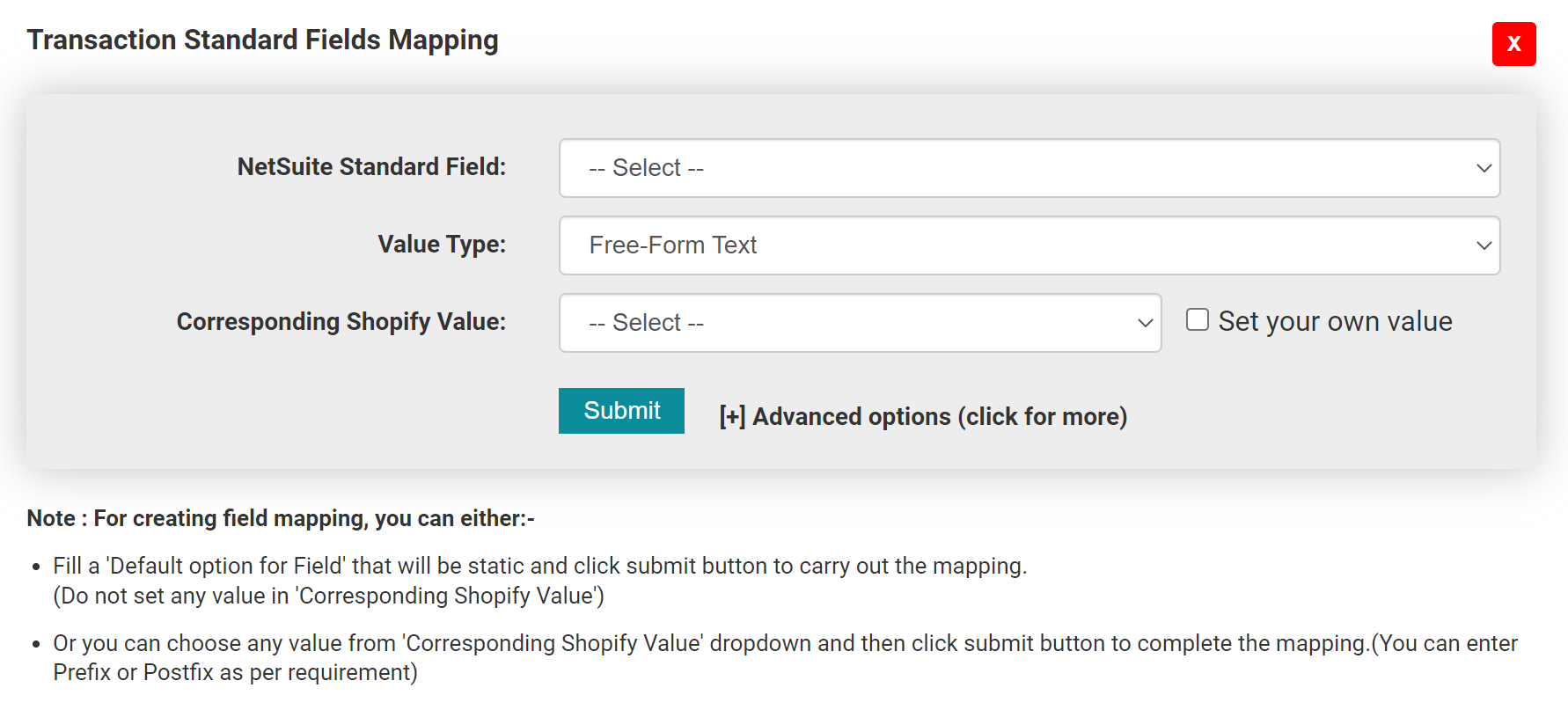Click the 'Prefix or Postfix' bullet note
Image resolution: width=1568 pixels, height=710 pixels.
pos(235,673)
